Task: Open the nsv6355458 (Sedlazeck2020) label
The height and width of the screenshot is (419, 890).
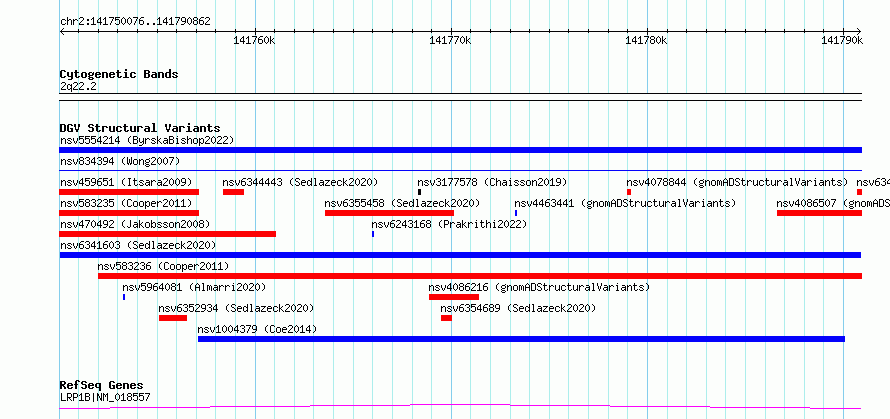Action: [402, 203]
